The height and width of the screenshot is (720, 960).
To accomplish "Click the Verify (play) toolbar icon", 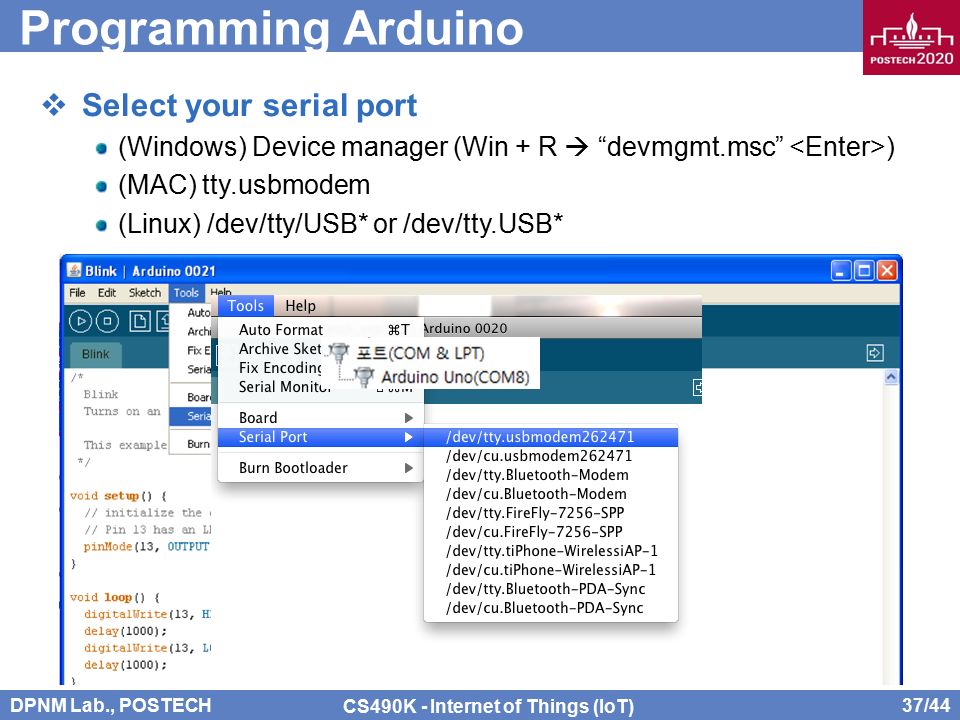I will tap(80, 321).
